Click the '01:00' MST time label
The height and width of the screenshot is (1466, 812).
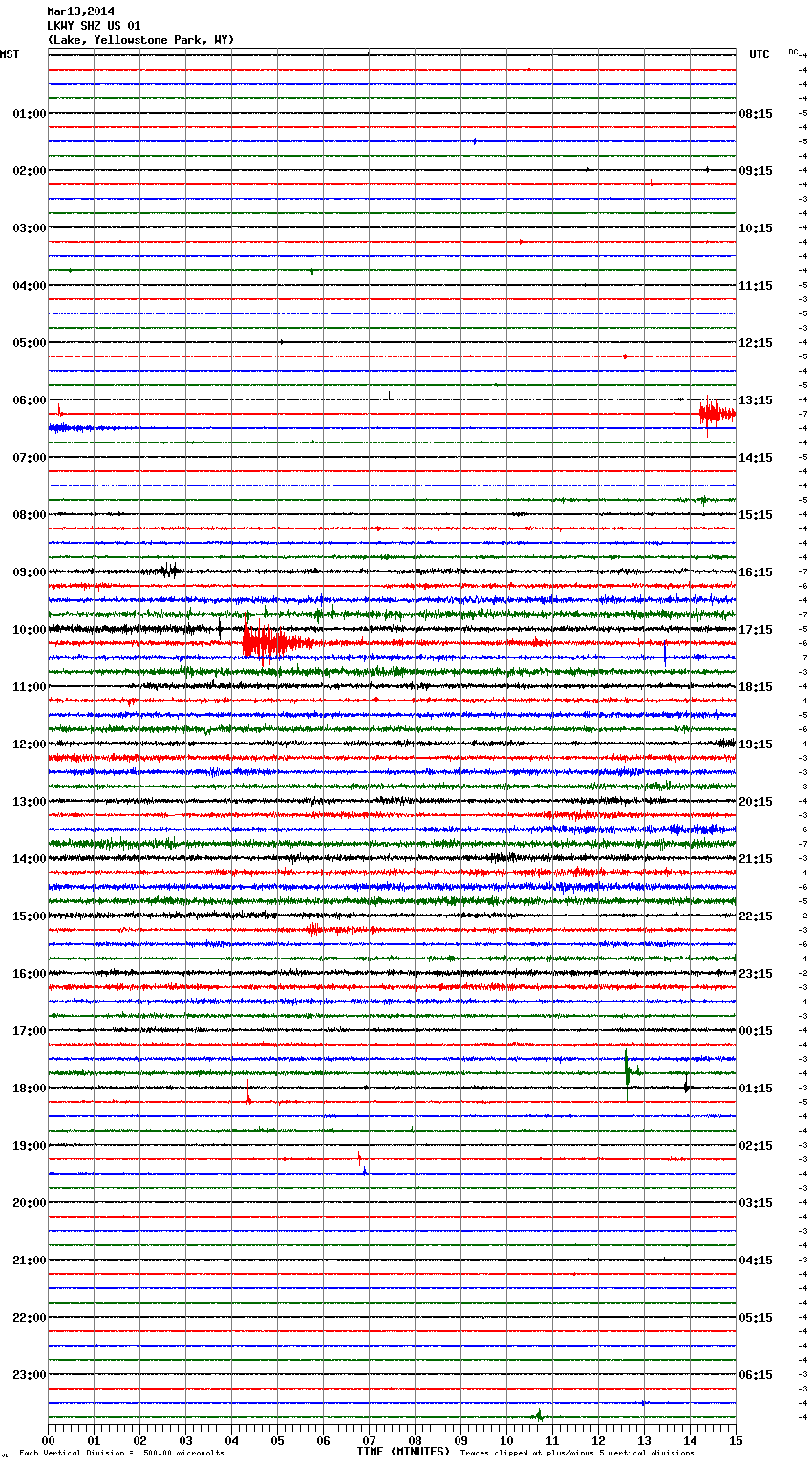(x=30, y=114)
